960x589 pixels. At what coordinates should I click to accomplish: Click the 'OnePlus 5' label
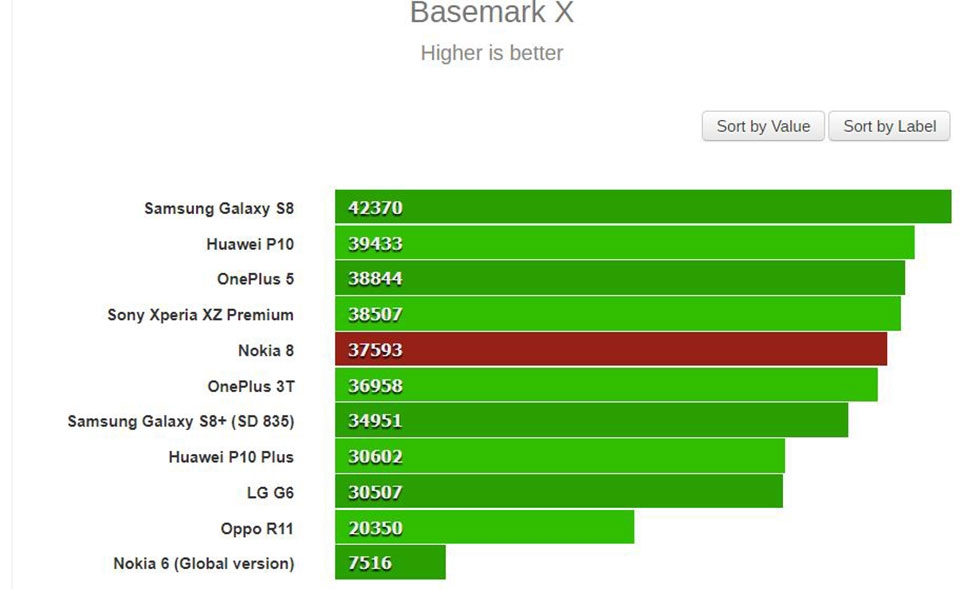[x=255, y=279]
